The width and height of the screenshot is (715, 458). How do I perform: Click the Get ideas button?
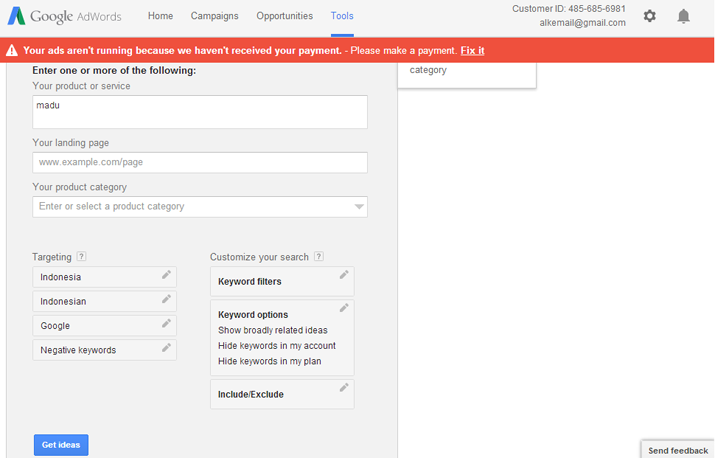pyautogui.click(x=61, y=445)
